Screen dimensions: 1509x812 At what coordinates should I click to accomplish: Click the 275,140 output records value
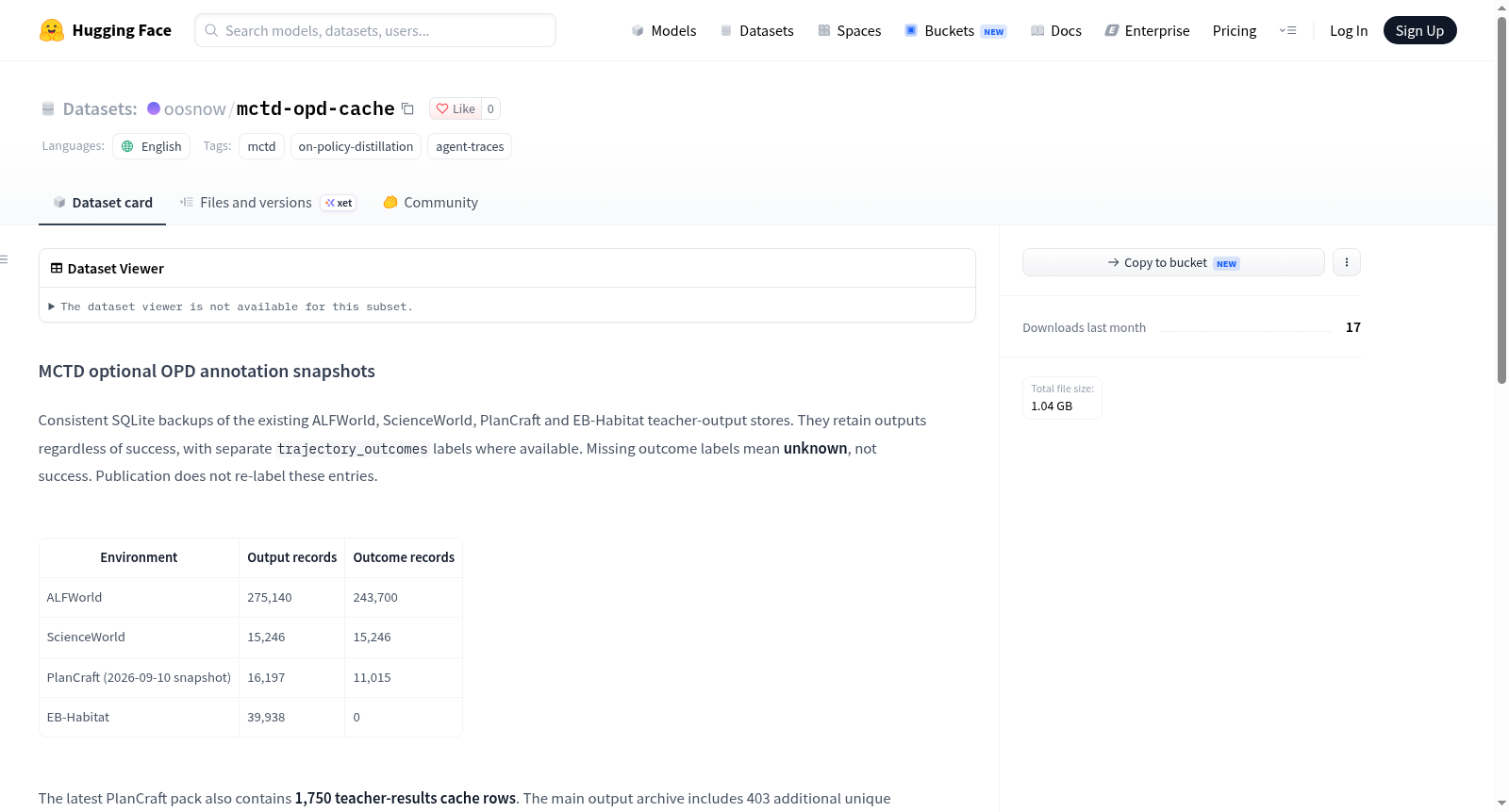(270, 598)
